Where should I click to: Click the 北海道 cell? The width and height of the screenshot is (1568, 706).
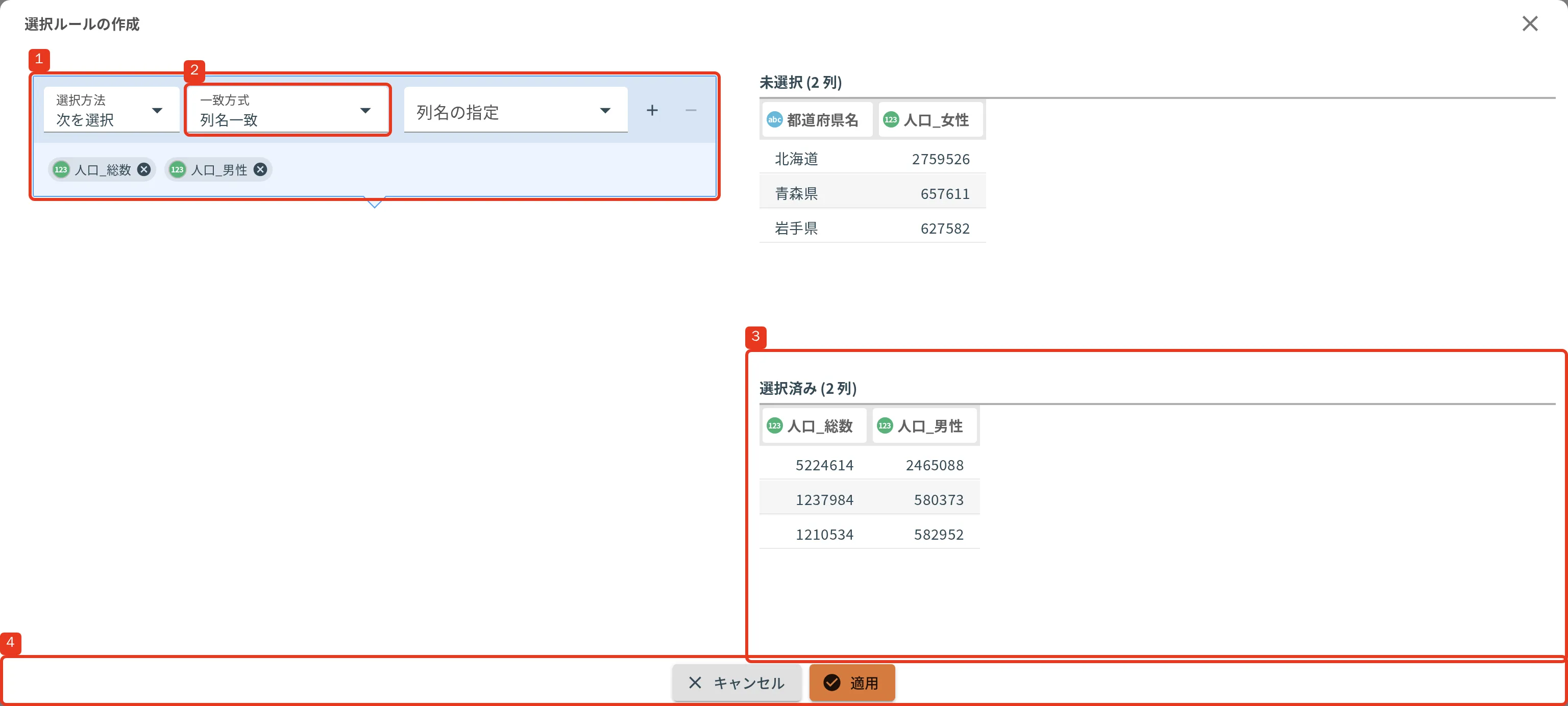pos(796,159)
